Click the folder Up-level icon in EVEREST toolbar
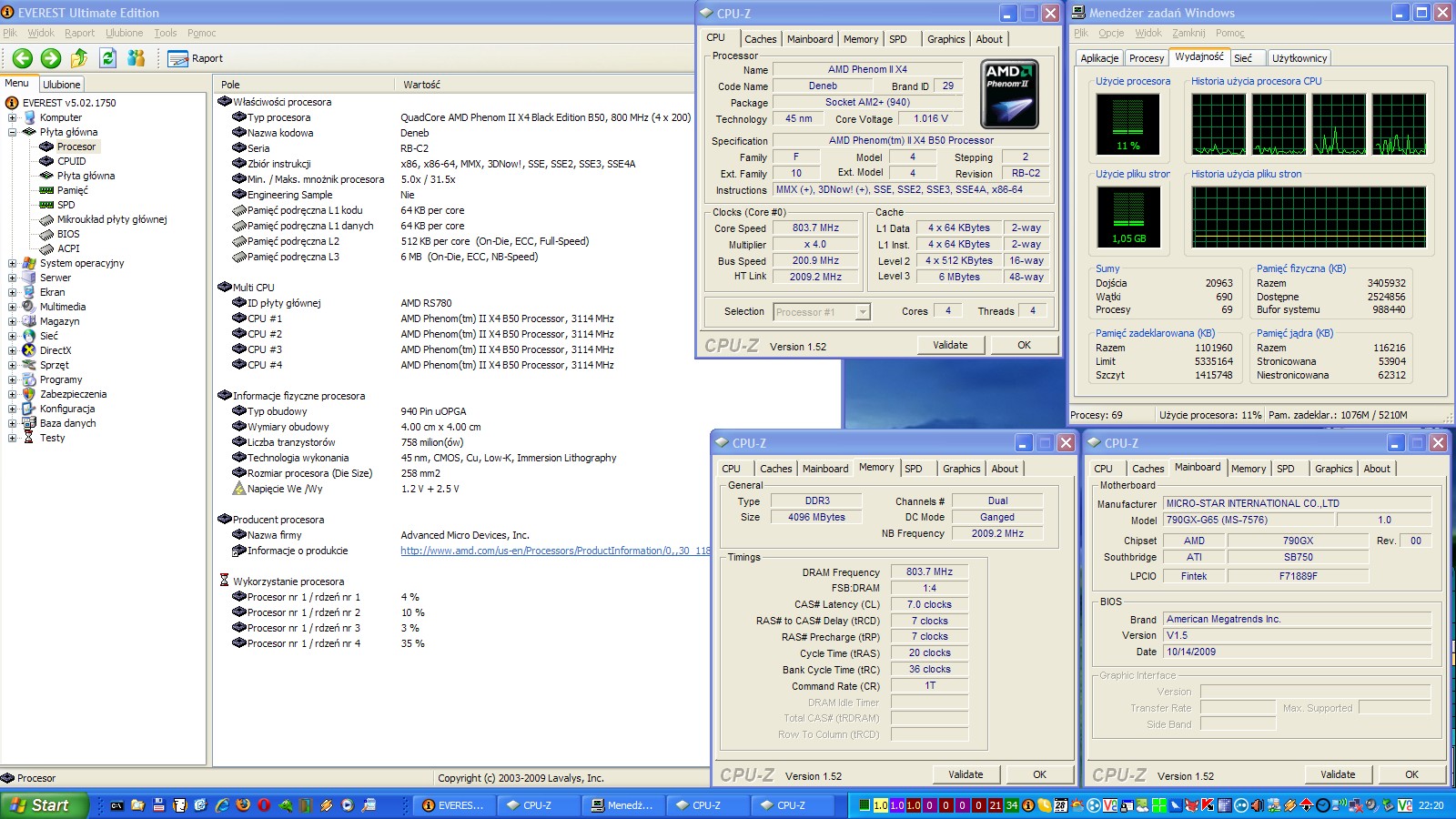Viewport: 1456px width, 819px height. [79, 58]
